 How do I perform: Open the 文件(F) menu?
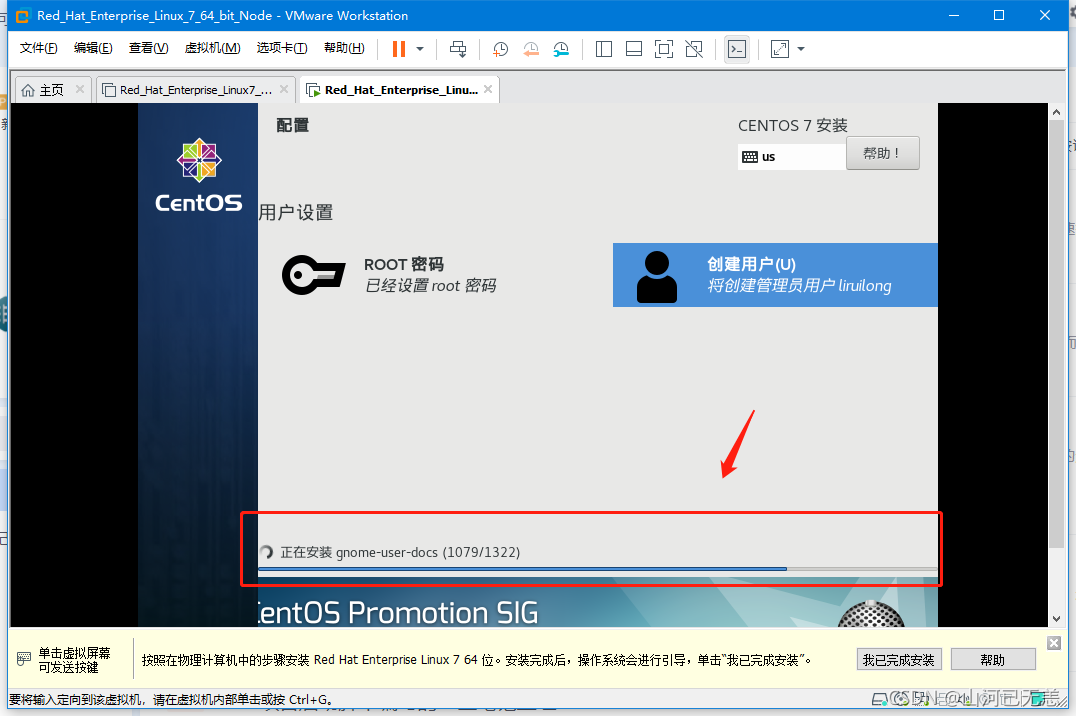[38, 48]
